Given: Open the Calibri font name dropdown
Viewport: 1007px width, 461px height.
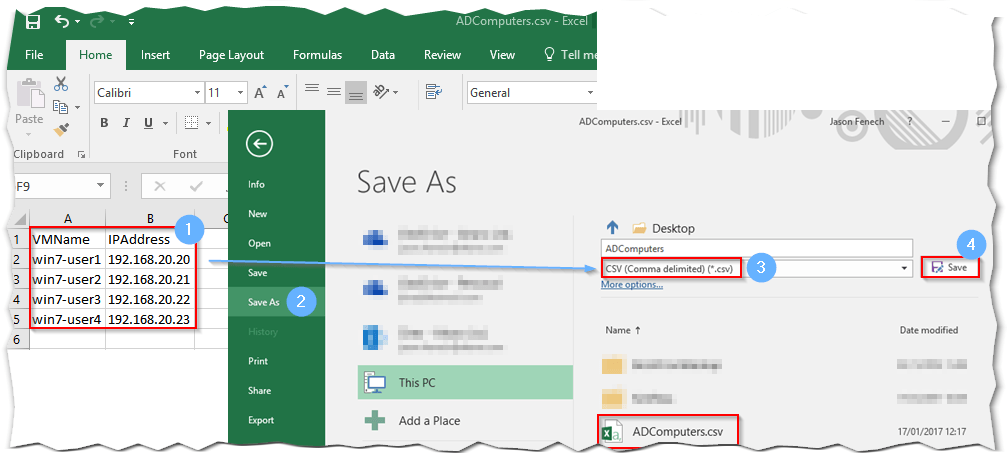Looking at the screenshot, I should pos(198,93).
